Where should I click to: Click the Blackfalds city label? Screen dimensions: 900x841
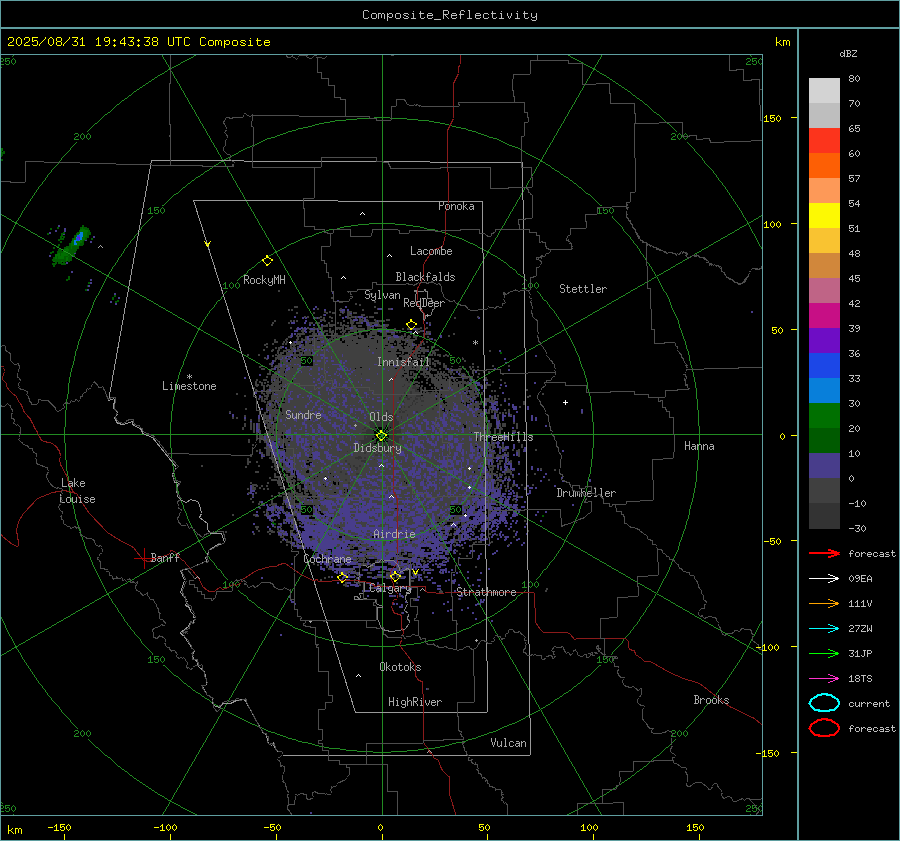pos(425,277)
